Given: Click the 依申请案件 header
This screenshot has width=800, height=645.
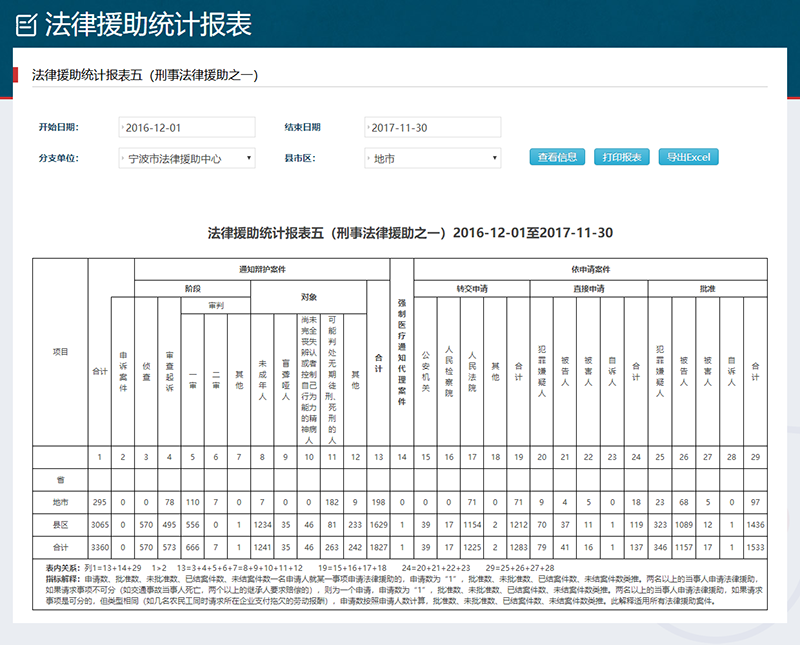Looking at the screenshot, I should click(590, 269).
